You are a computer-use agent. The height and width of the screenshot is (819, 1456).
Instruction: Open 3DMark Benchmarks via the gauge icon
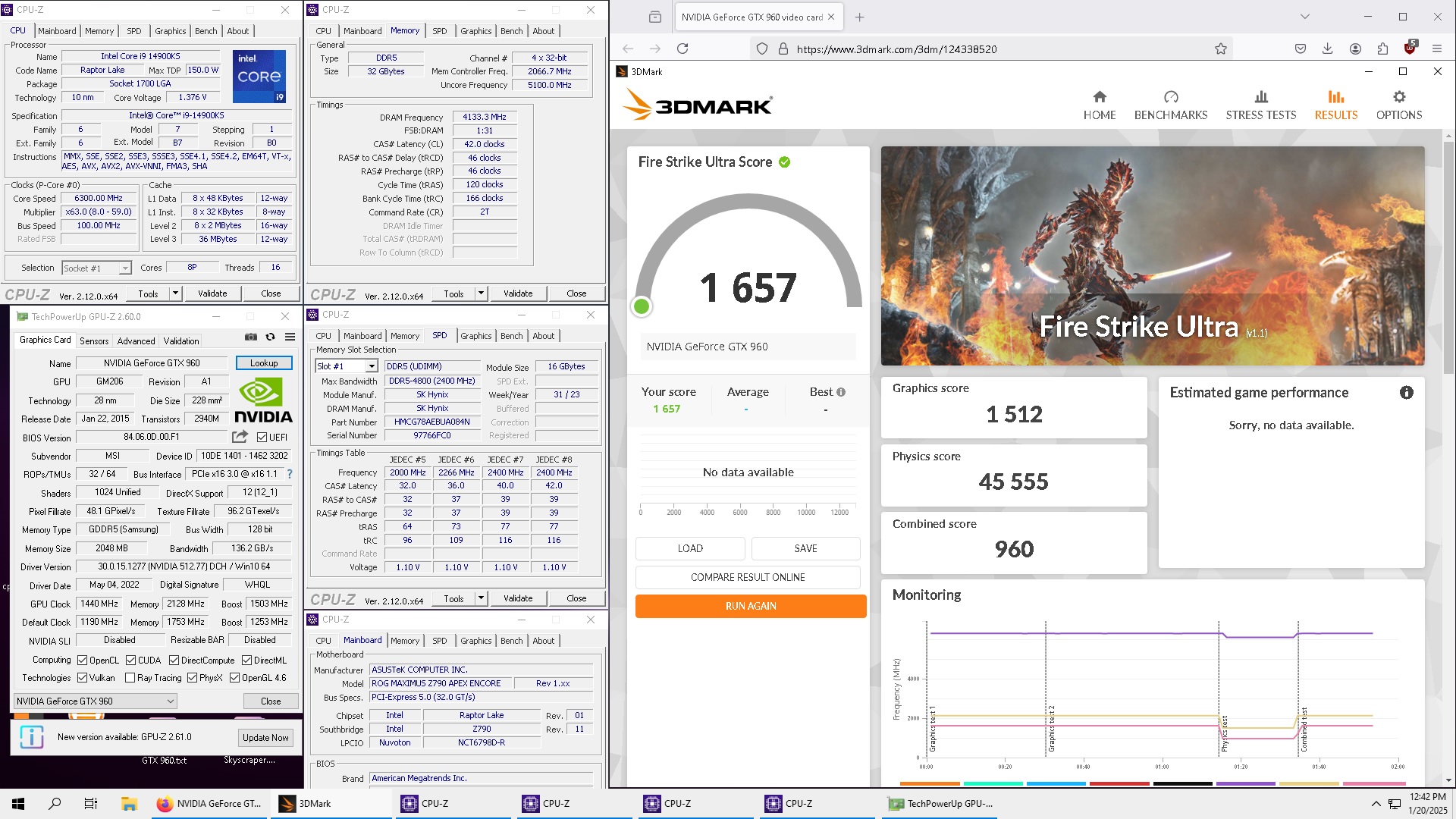pos(1171,97)
